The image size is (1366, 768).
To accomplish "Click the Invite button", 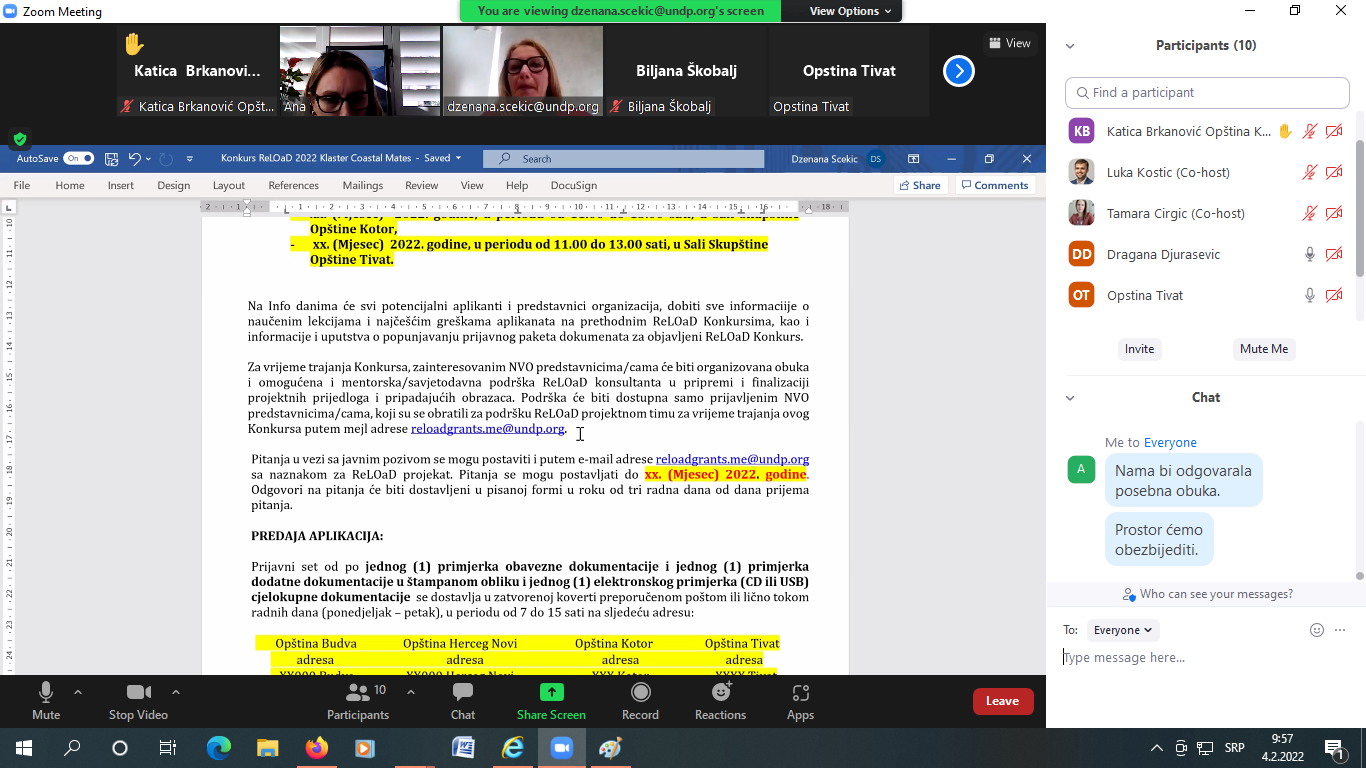I will click(x=1139, y=349).
